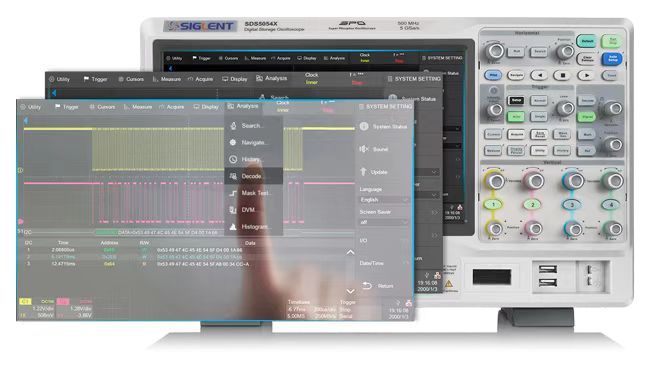Viewport: 650px width, 380px height.
Task: Select the Navigate gear icon in menu
Action: 233,143
